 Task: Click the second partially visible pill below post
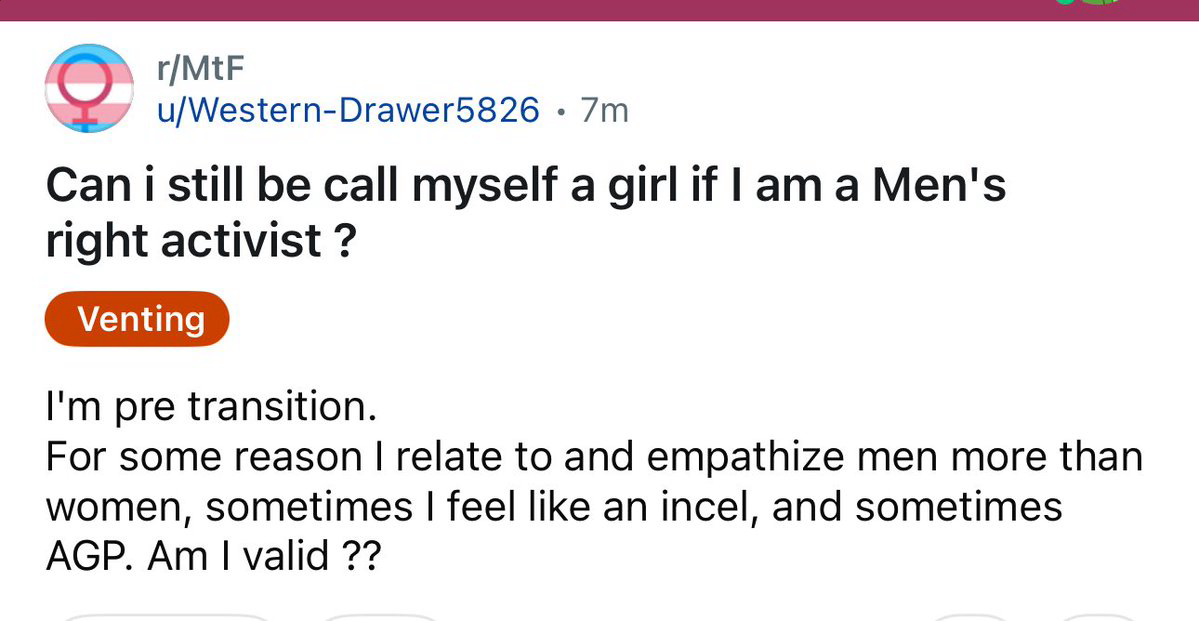click(381, 617)
